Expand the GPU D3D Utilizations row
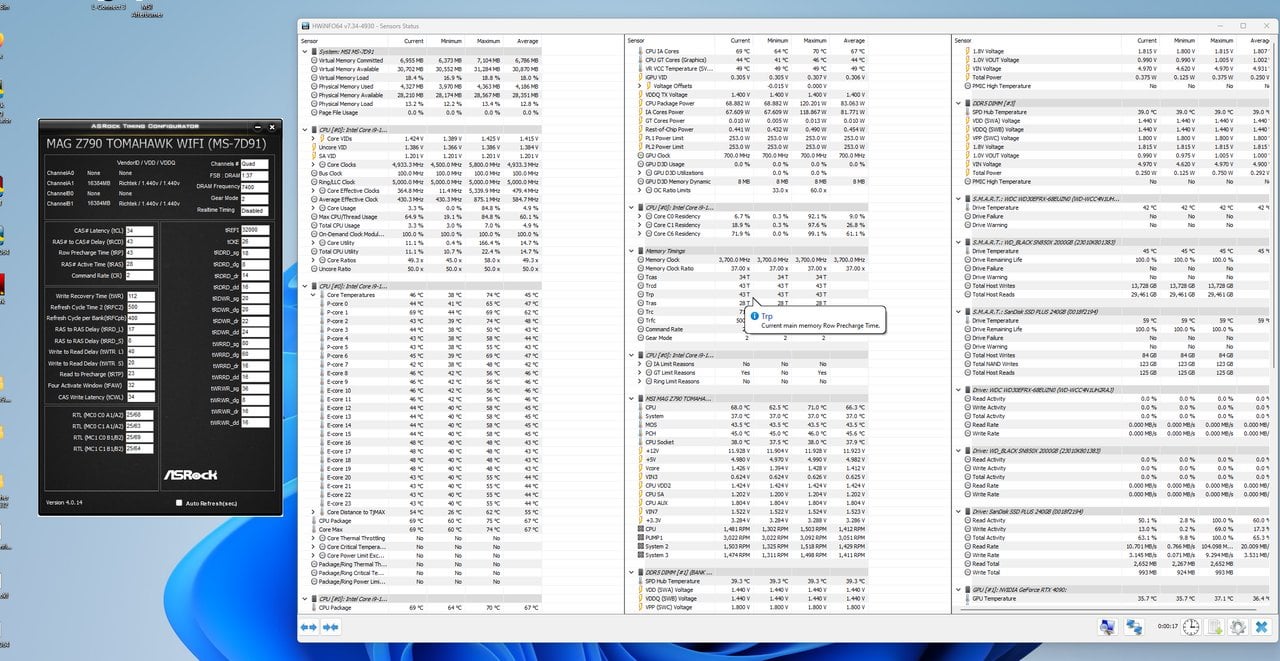 pyautogui.click(x=639, y=173)
